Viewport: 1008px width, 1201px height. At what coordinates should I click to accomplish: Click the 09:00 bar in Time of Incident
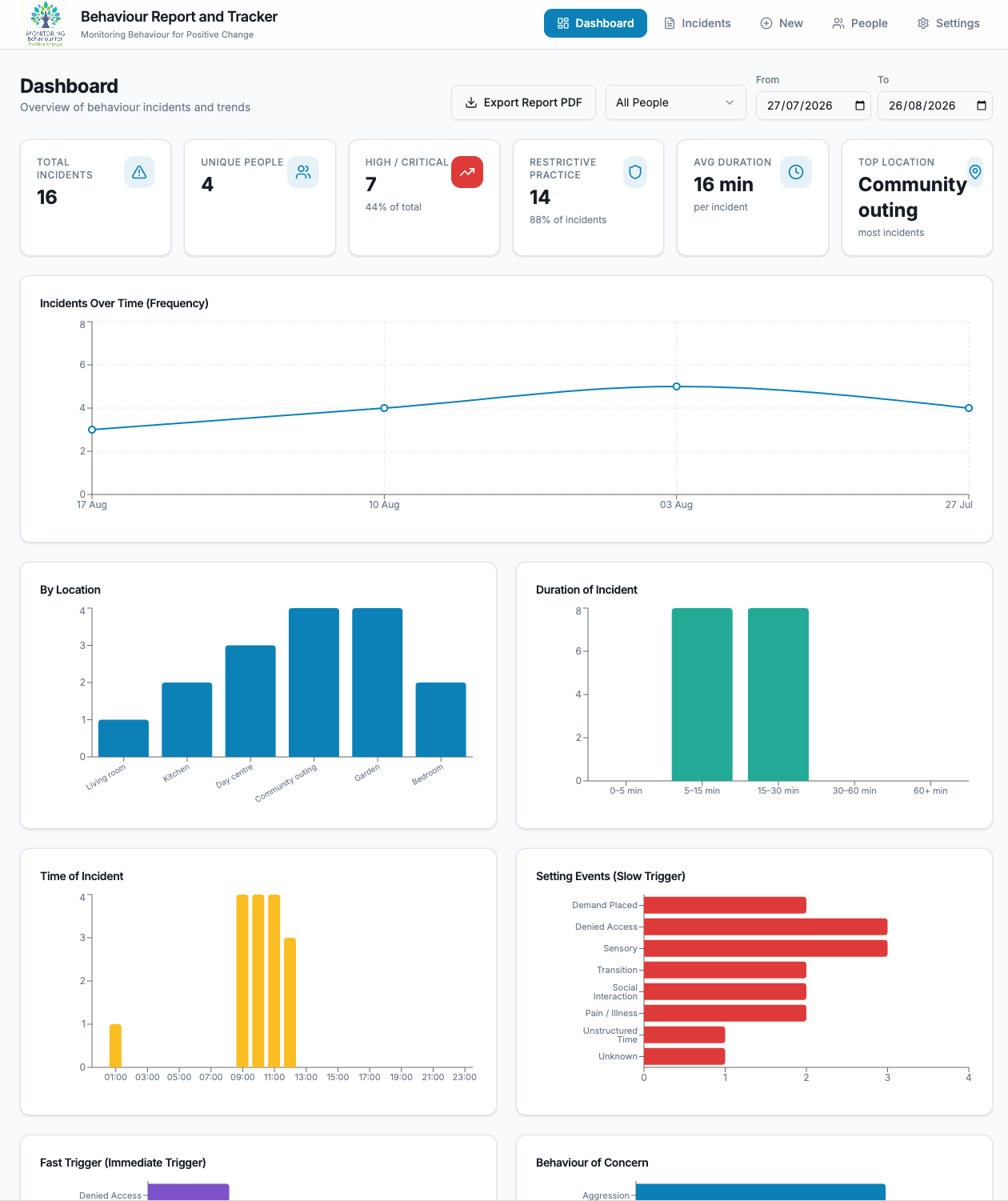(x=242, y=981)
